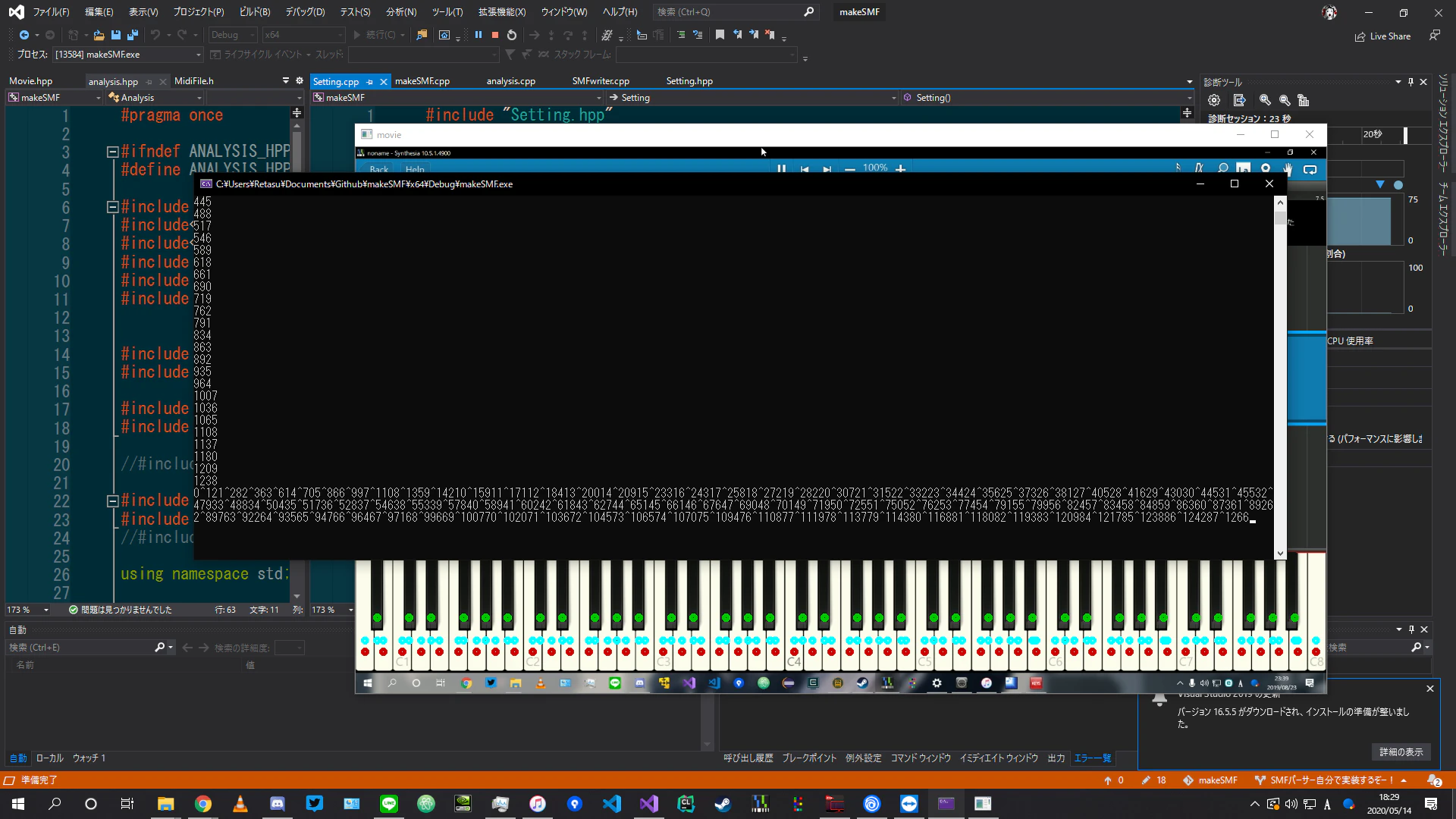Open Live Share
The width and height of the screenshot is (1456, 819).
coord(1383,36)
